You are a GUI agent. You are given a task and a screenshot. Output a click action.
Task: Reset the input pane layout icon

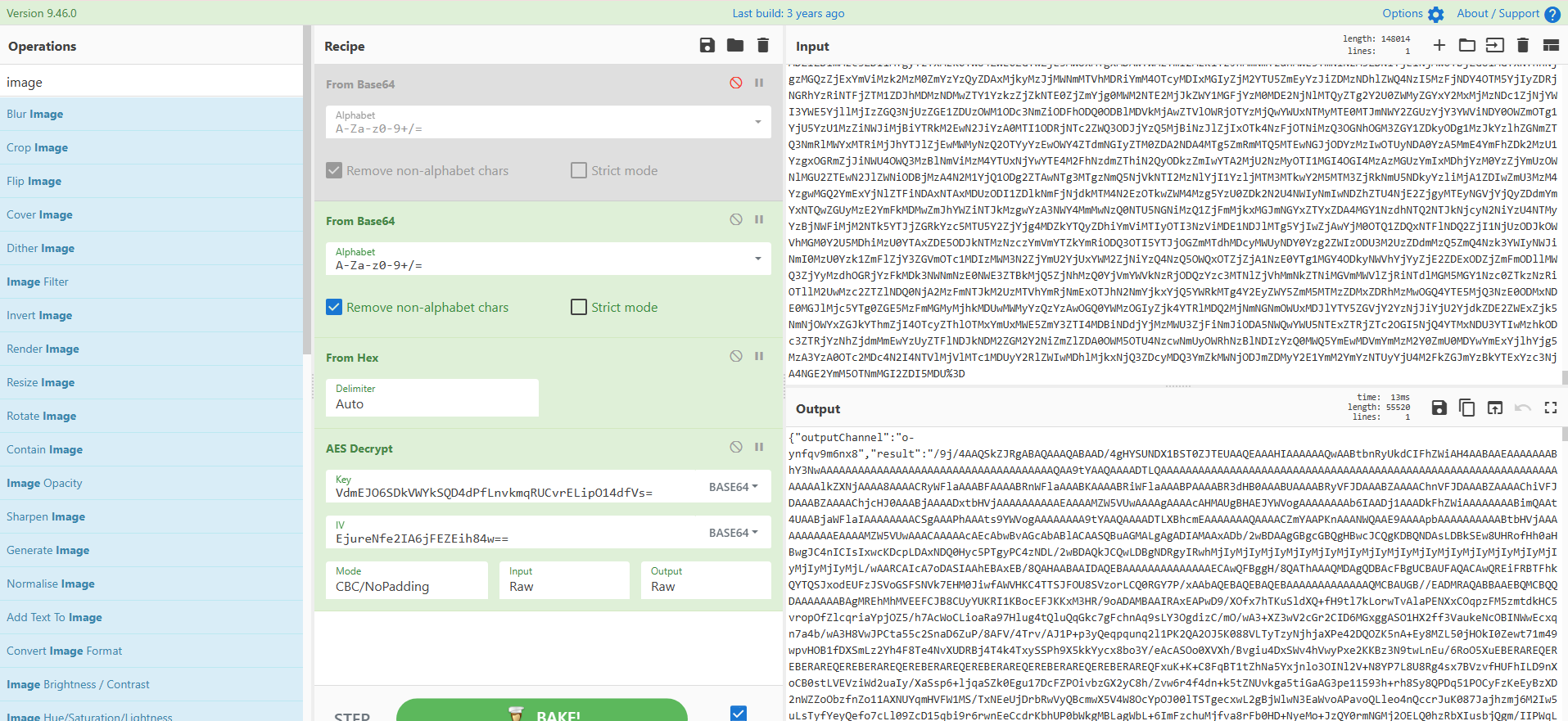1551,45
